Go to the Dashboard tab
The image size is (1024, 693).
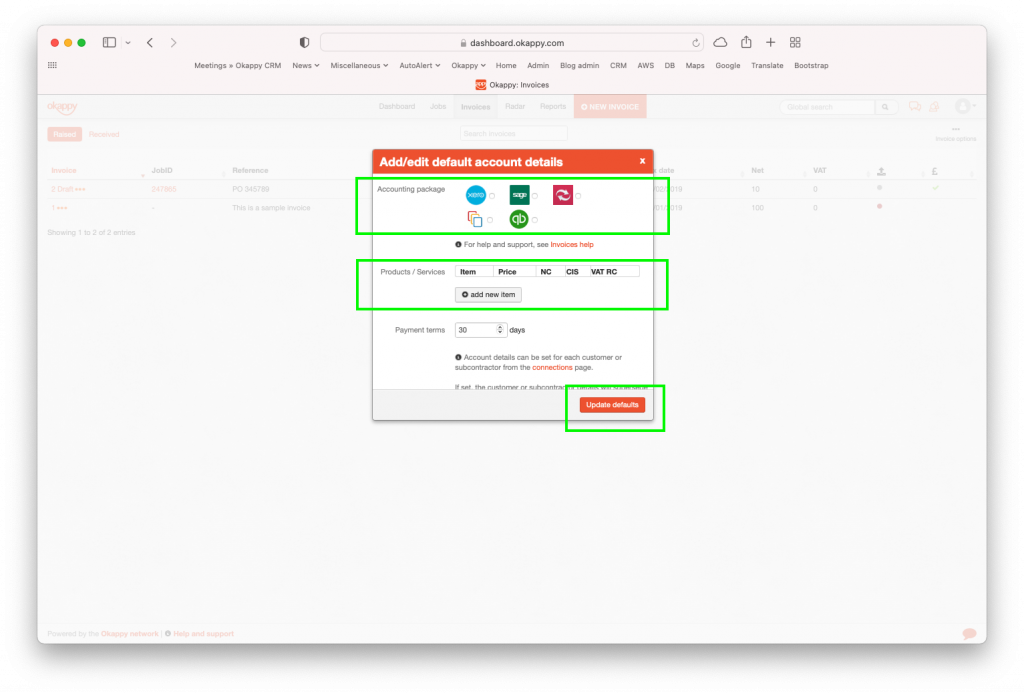(x=397, y=106)
